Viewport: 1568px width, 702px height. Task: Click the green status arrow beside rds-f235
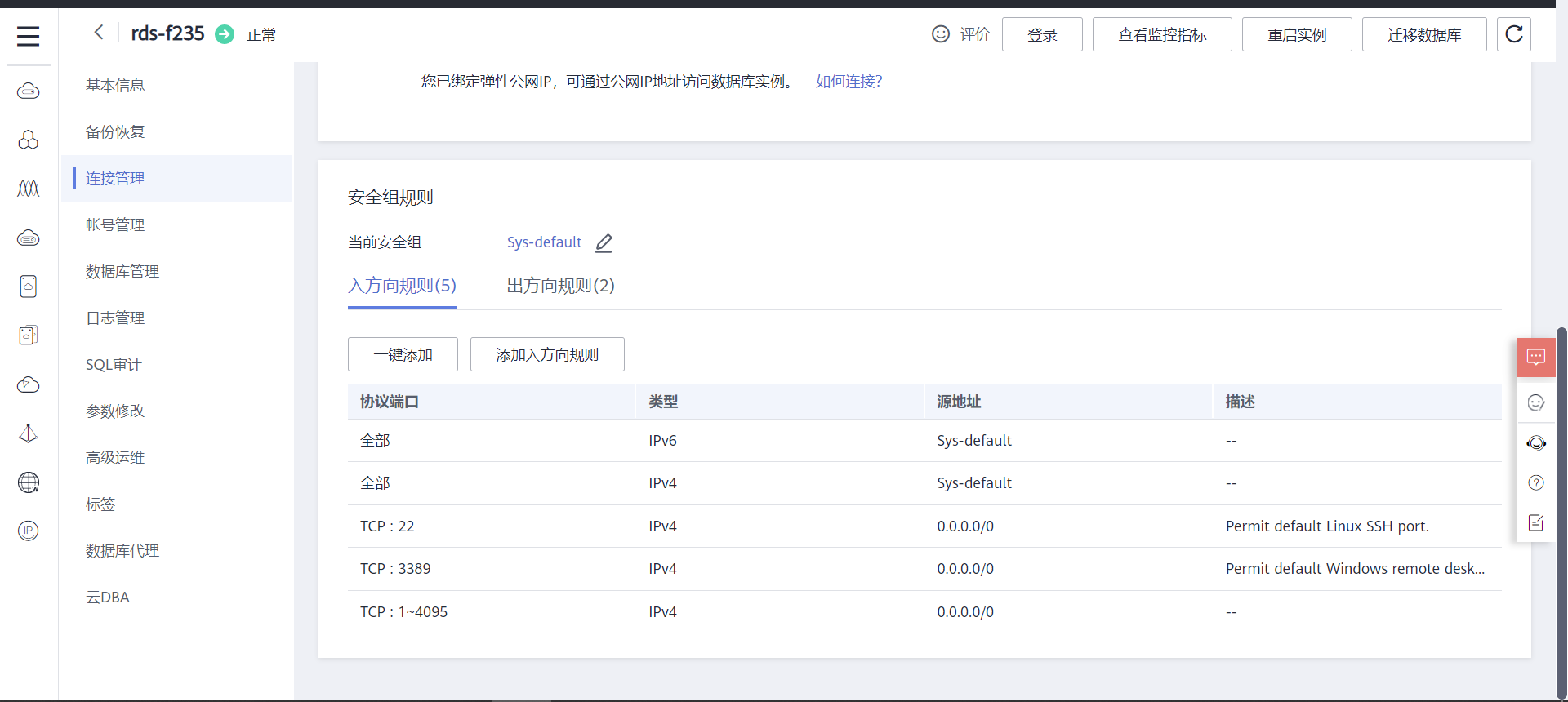tap(225, 34)
